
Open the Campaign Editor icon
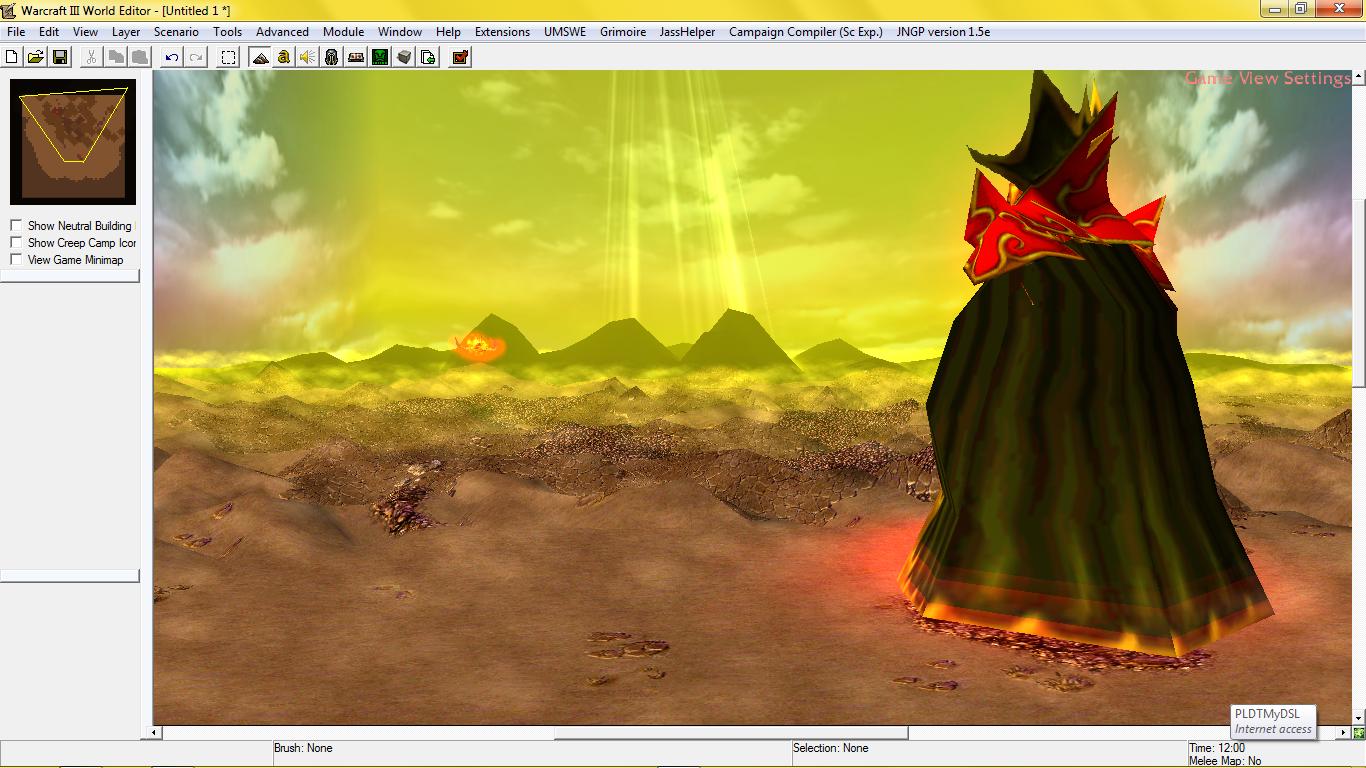pos(356,58)
